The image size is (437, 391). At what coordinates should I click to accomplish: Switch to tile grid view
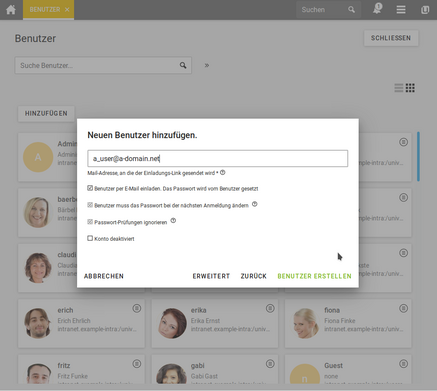(410, 88)
